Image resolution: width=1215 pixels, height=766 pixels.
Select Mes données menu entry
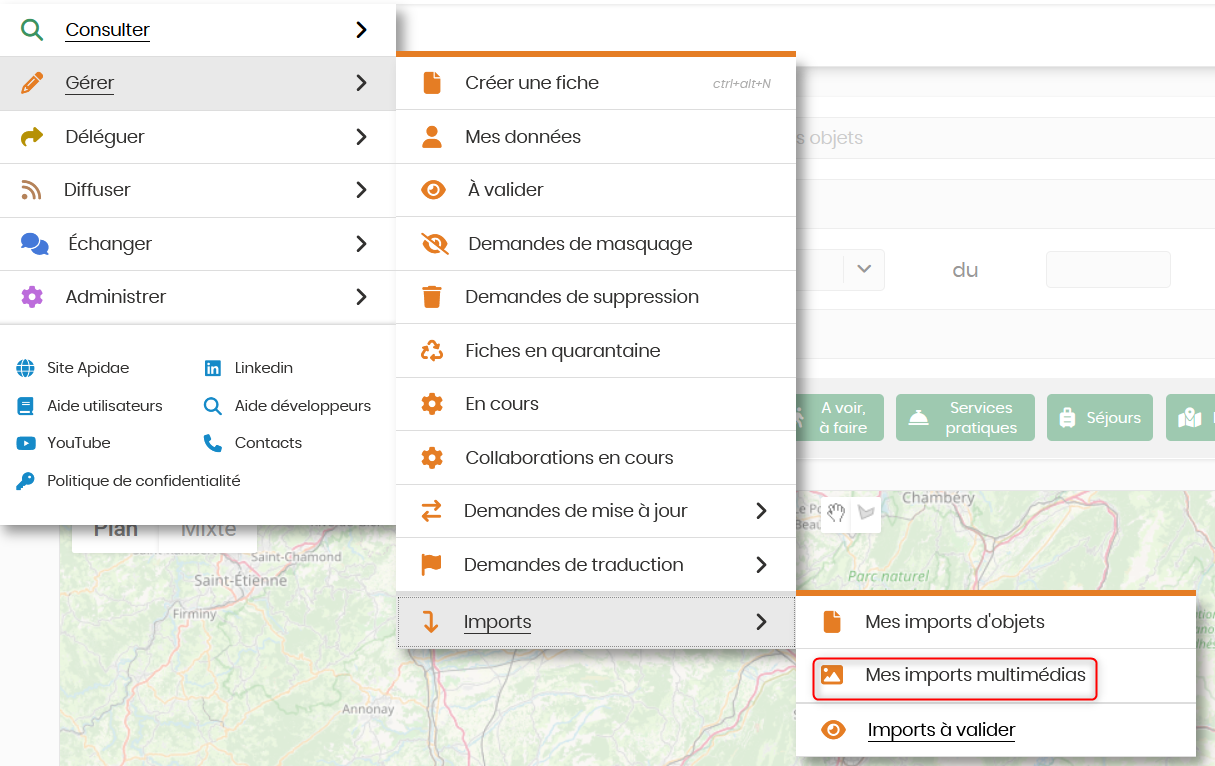pyautogui.click(x=596, y=137)
